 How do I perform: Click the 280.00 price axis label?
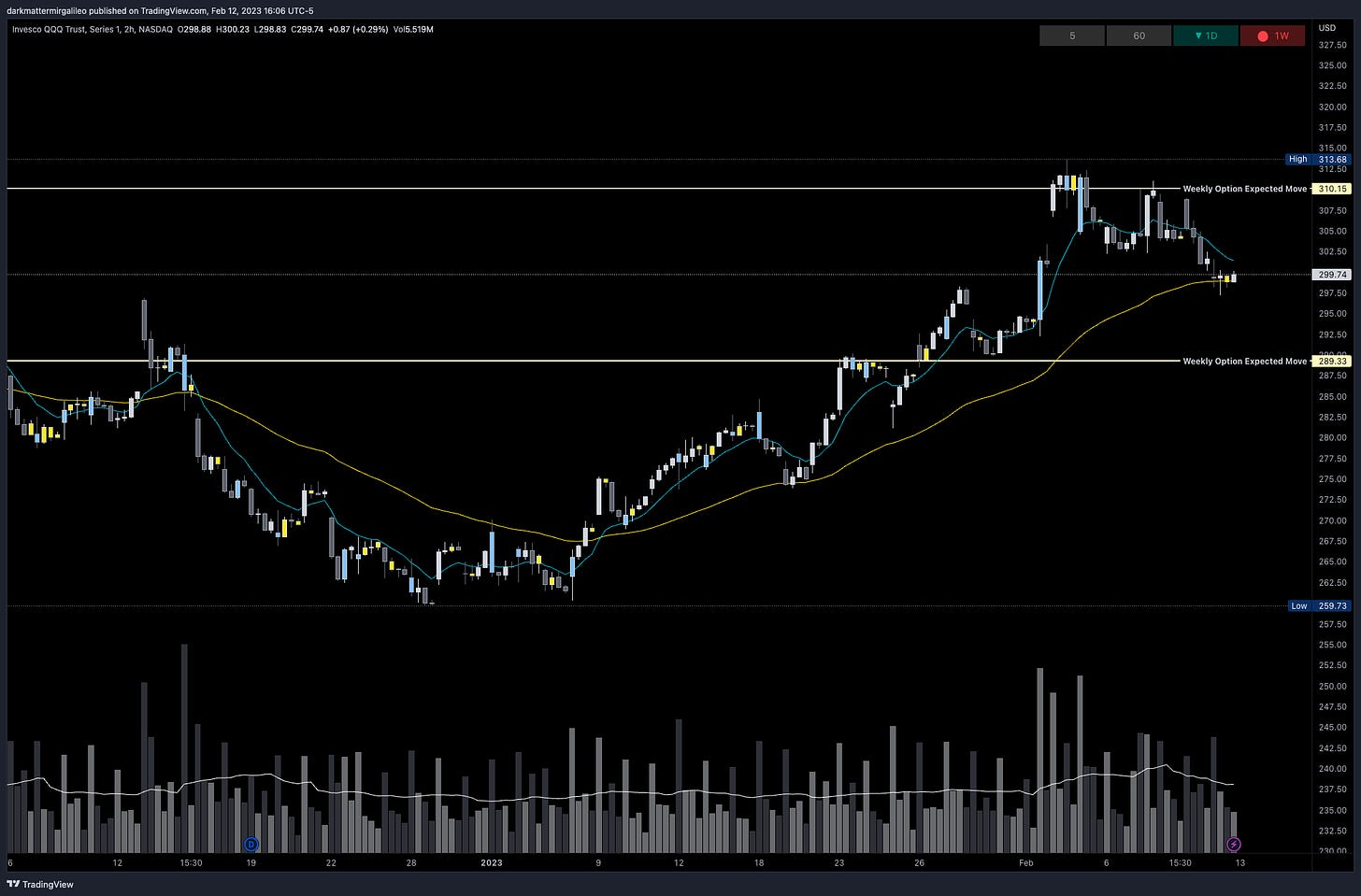click(x=1332, y=438)
